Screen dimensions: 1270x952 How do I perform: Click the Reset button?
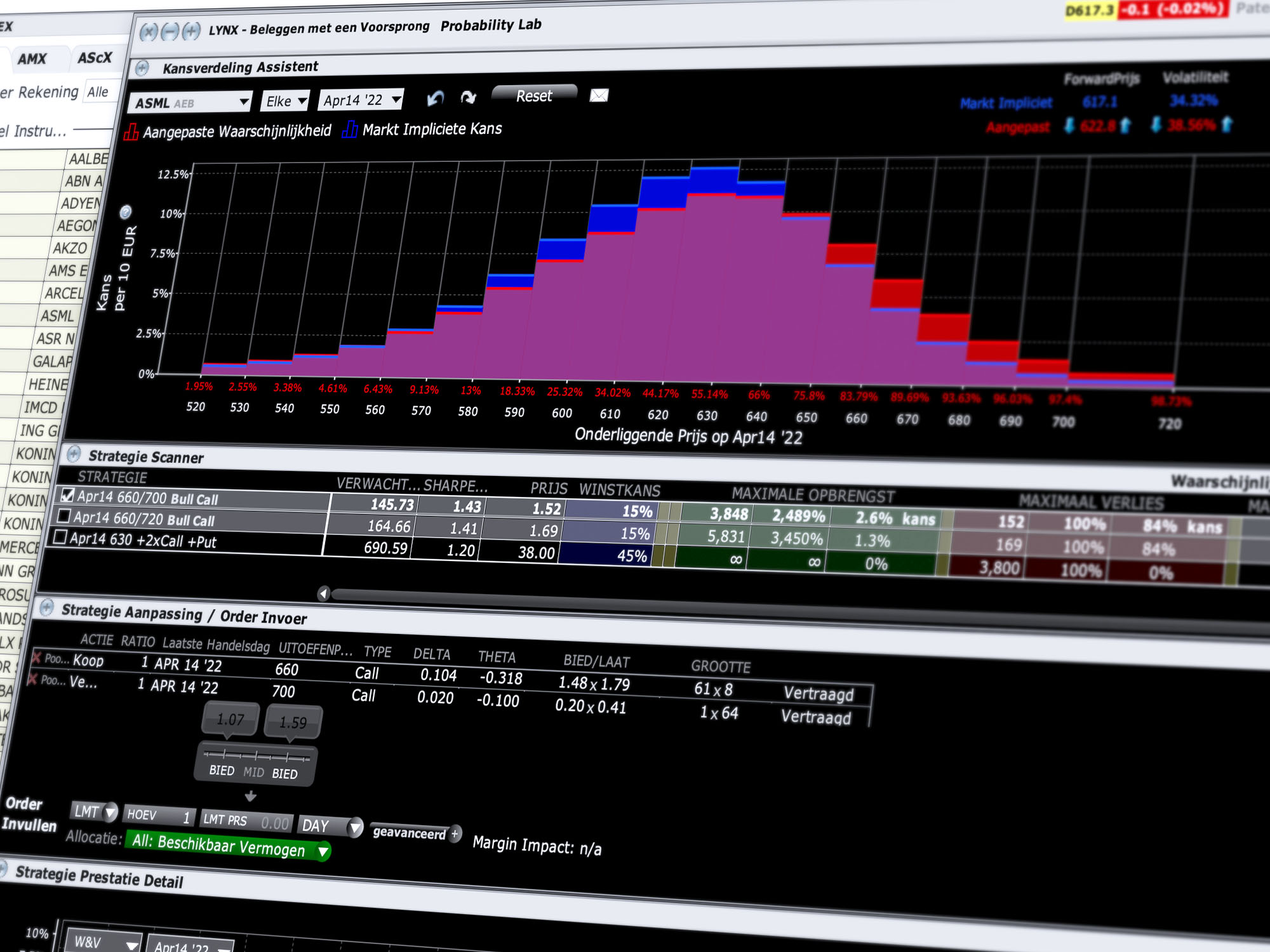click(x=534, y=96)
